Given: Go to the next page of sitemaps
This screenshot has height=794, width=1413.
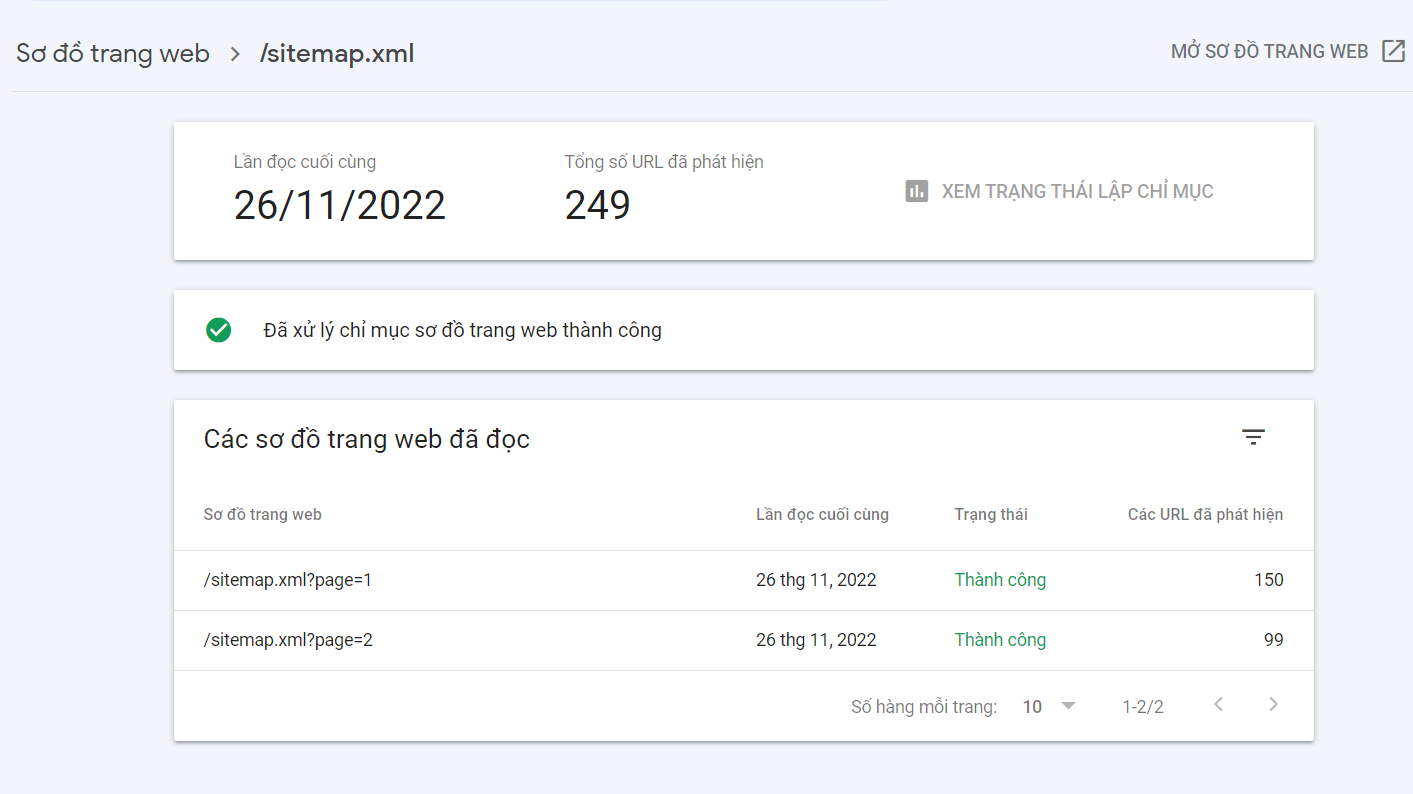Looking at the screenshot, I should (x=1273, y=705).
